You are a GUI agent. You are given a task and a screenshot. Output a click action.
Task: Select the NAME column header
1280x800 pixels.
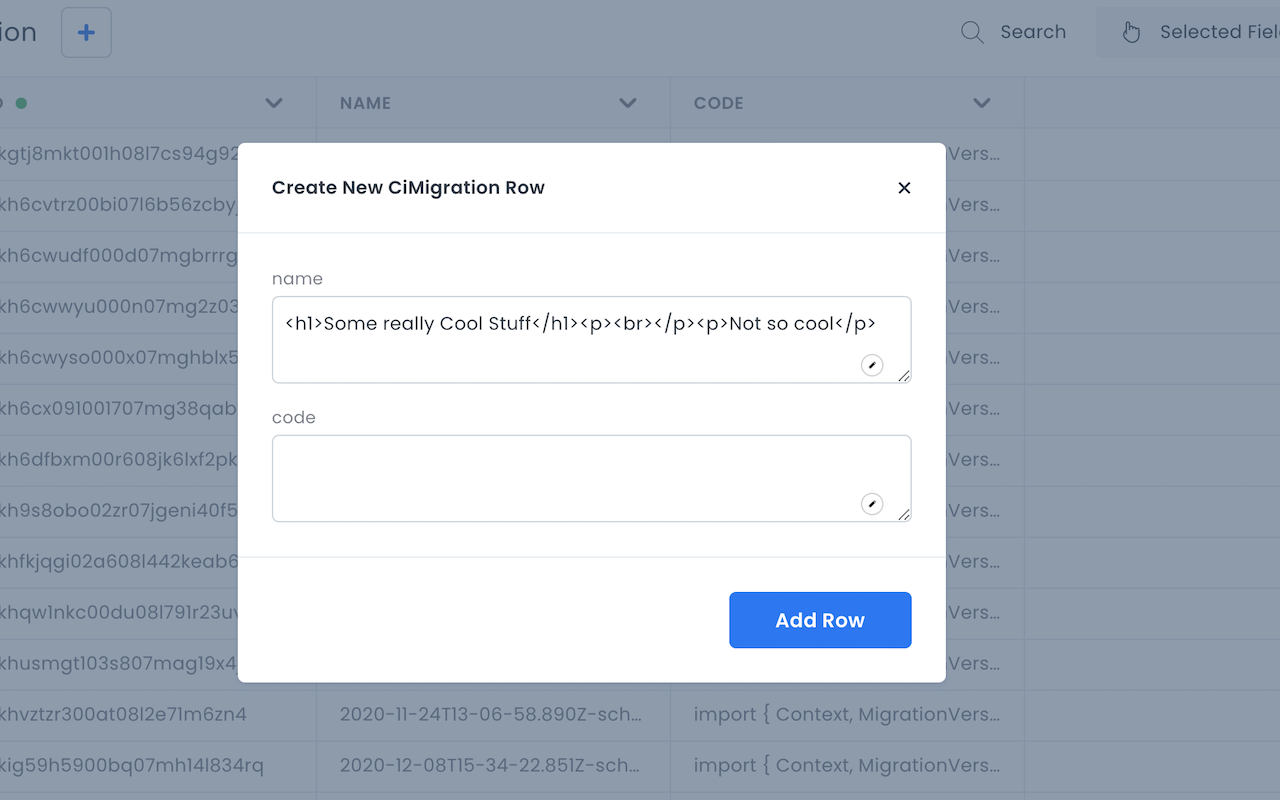(x=493, y=103)
